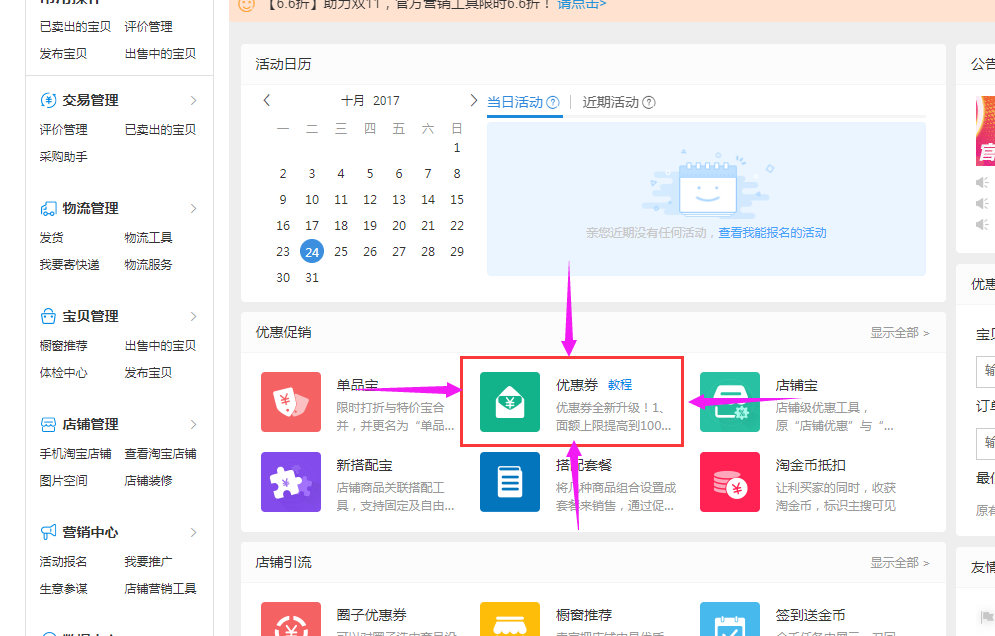Open the 圈子优惠券 icon
Viewport: 995px width, 636px height.
click(291, 619)
